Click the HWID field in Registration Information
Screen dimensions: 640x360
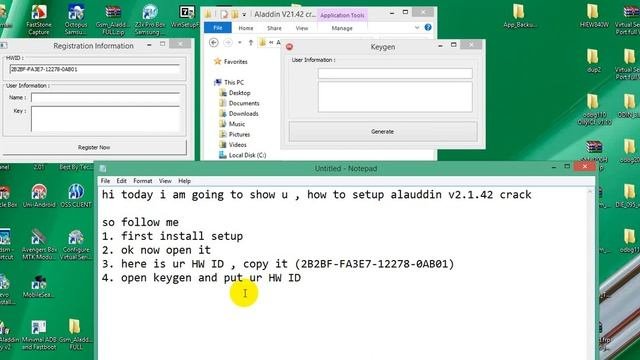click(x=94, y=69)
